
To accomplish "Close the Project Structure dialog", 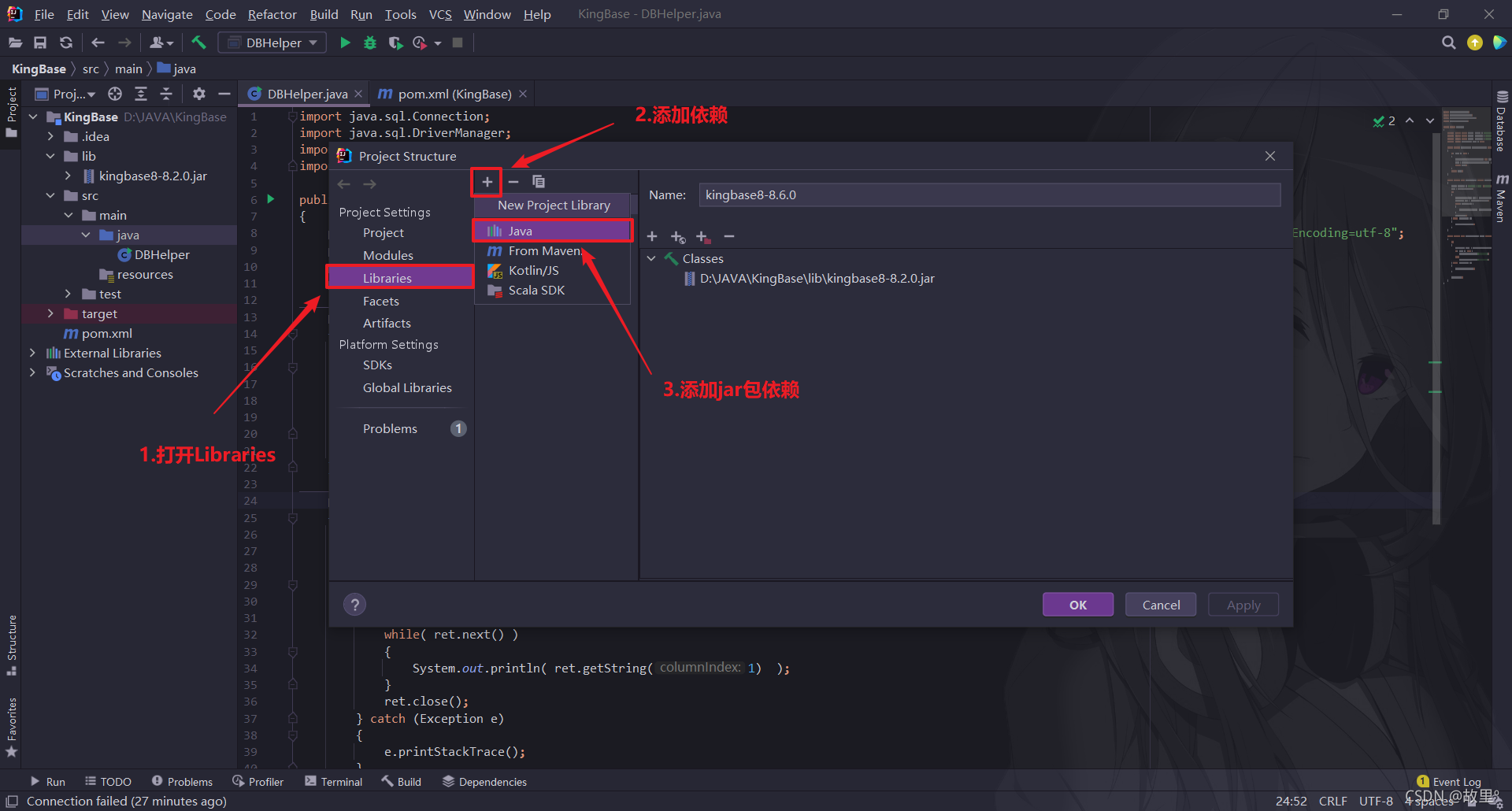I will click(x=1270, y=156).
